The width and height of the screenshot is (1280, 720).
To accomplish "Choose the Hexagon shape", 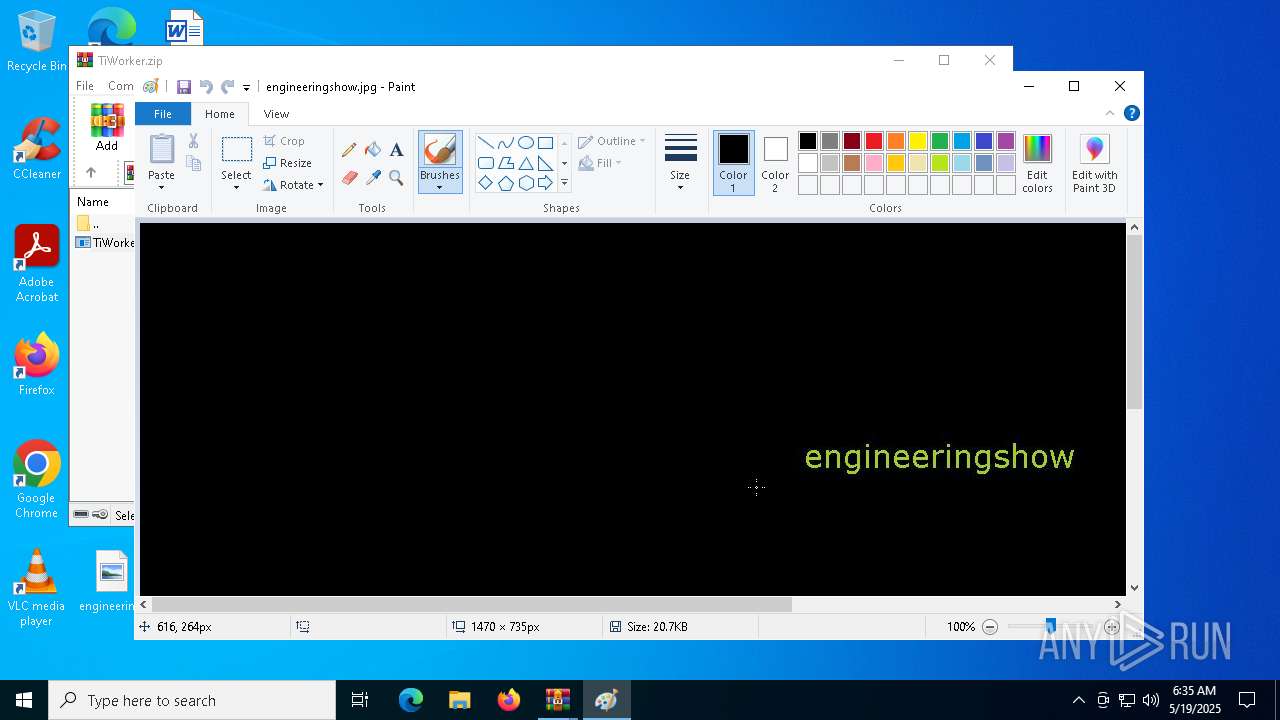I will [x=525, y=183].
